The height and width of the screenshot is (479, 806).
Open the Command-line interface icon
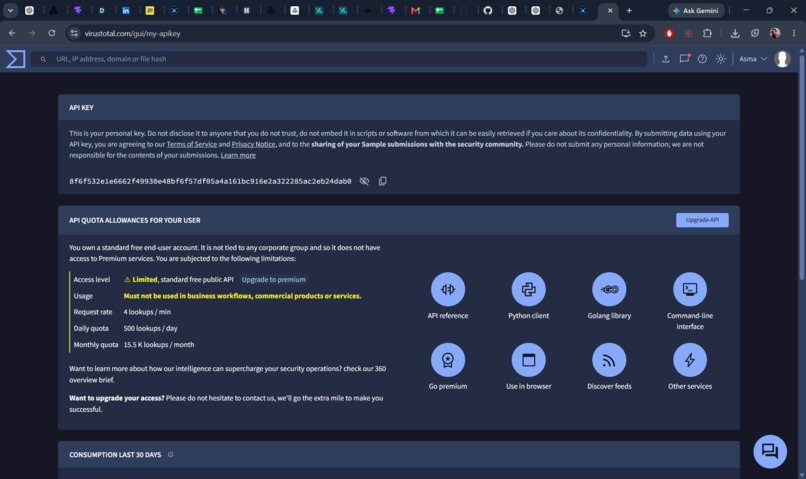690,289
